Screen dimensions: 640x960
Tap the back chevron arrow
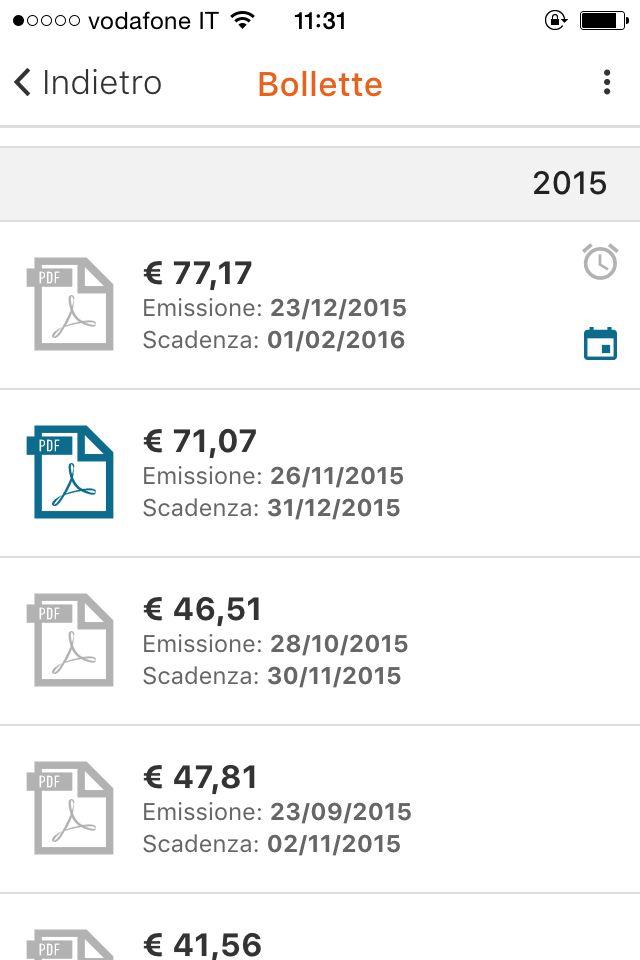coord(23,83)
